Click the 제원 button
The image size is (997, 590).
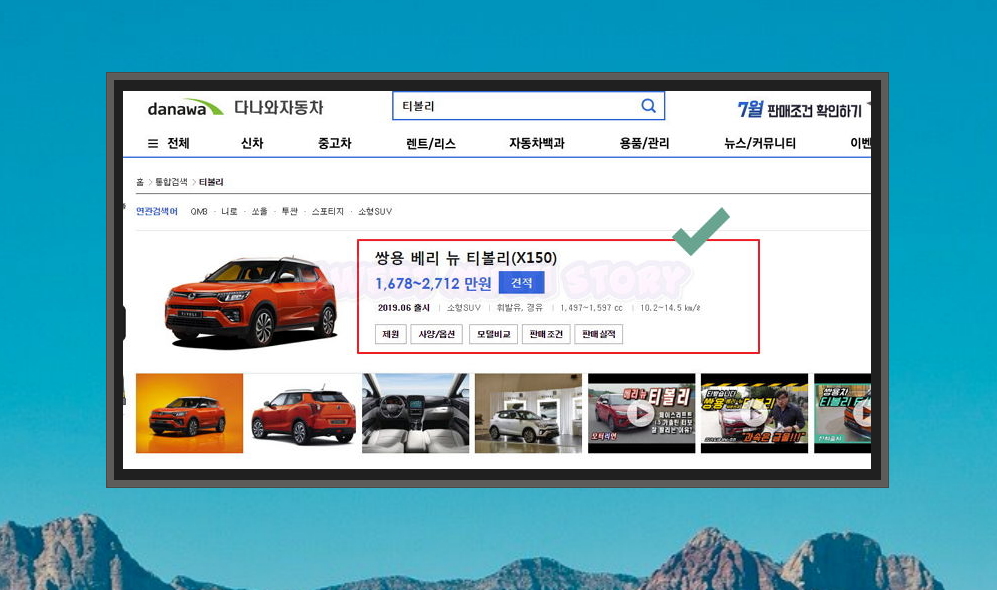390,334
